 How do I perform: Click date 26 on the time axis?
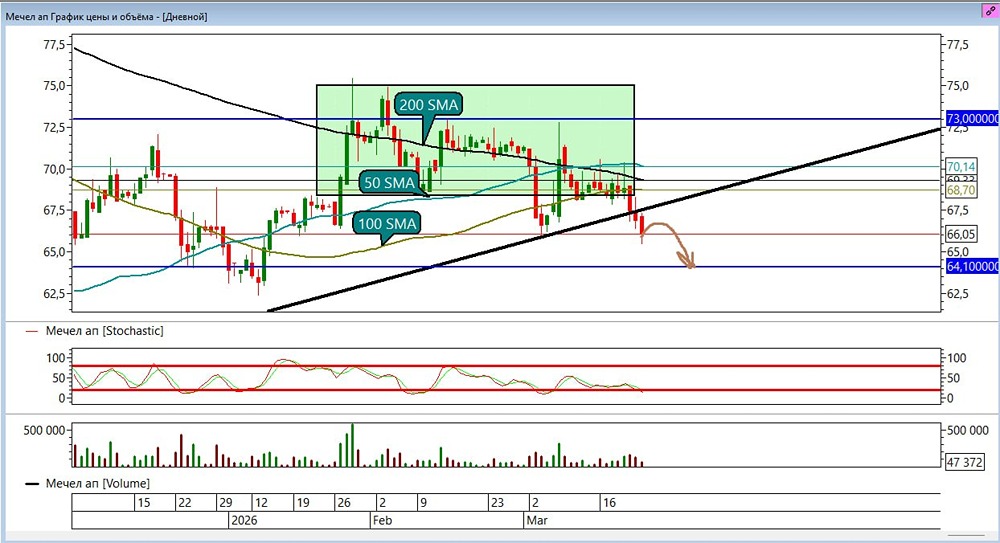[x=344, y=503]
